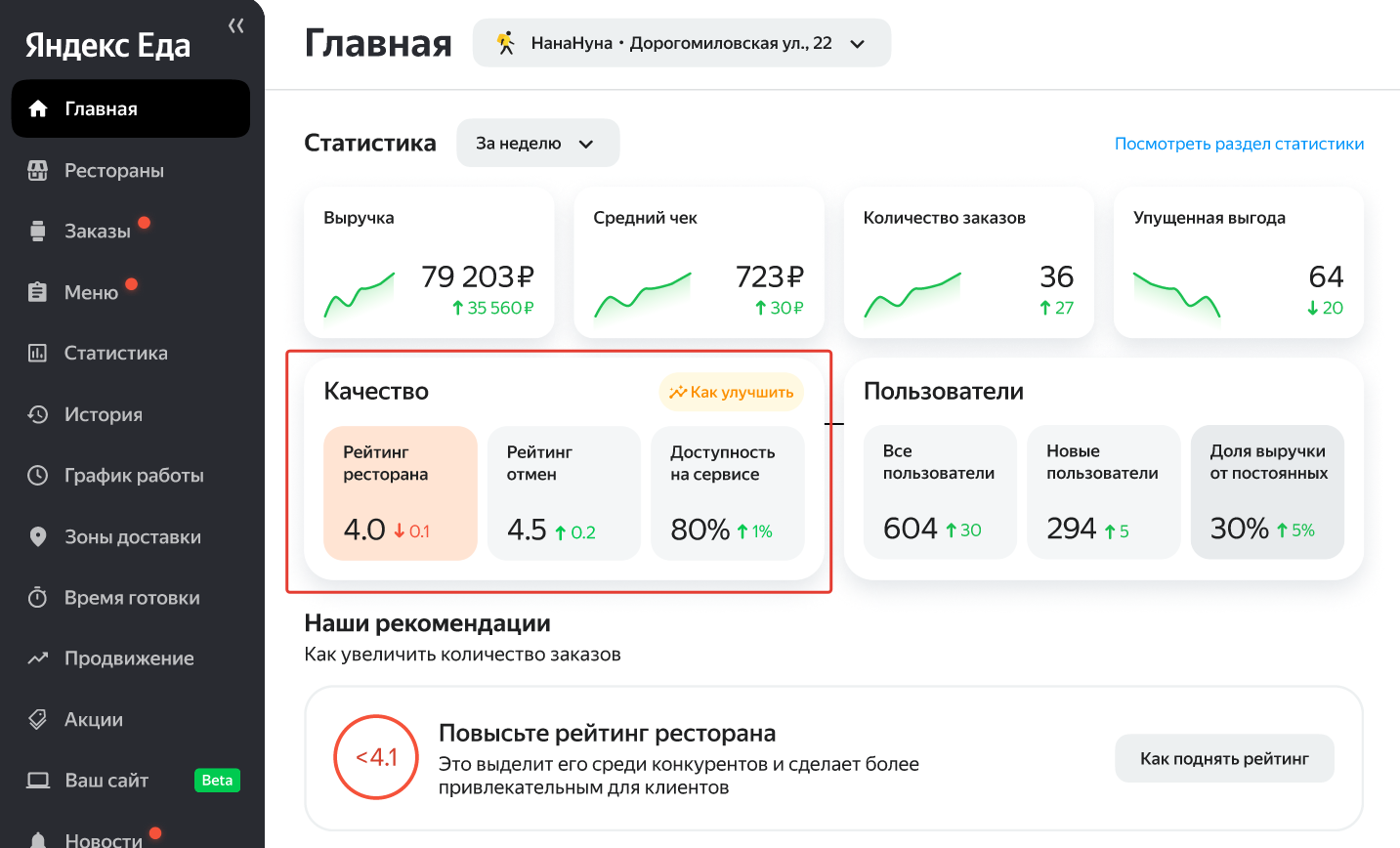Click the Как поднять рейтинг button
1400x848 pixels.
[x=1224, y=758]
